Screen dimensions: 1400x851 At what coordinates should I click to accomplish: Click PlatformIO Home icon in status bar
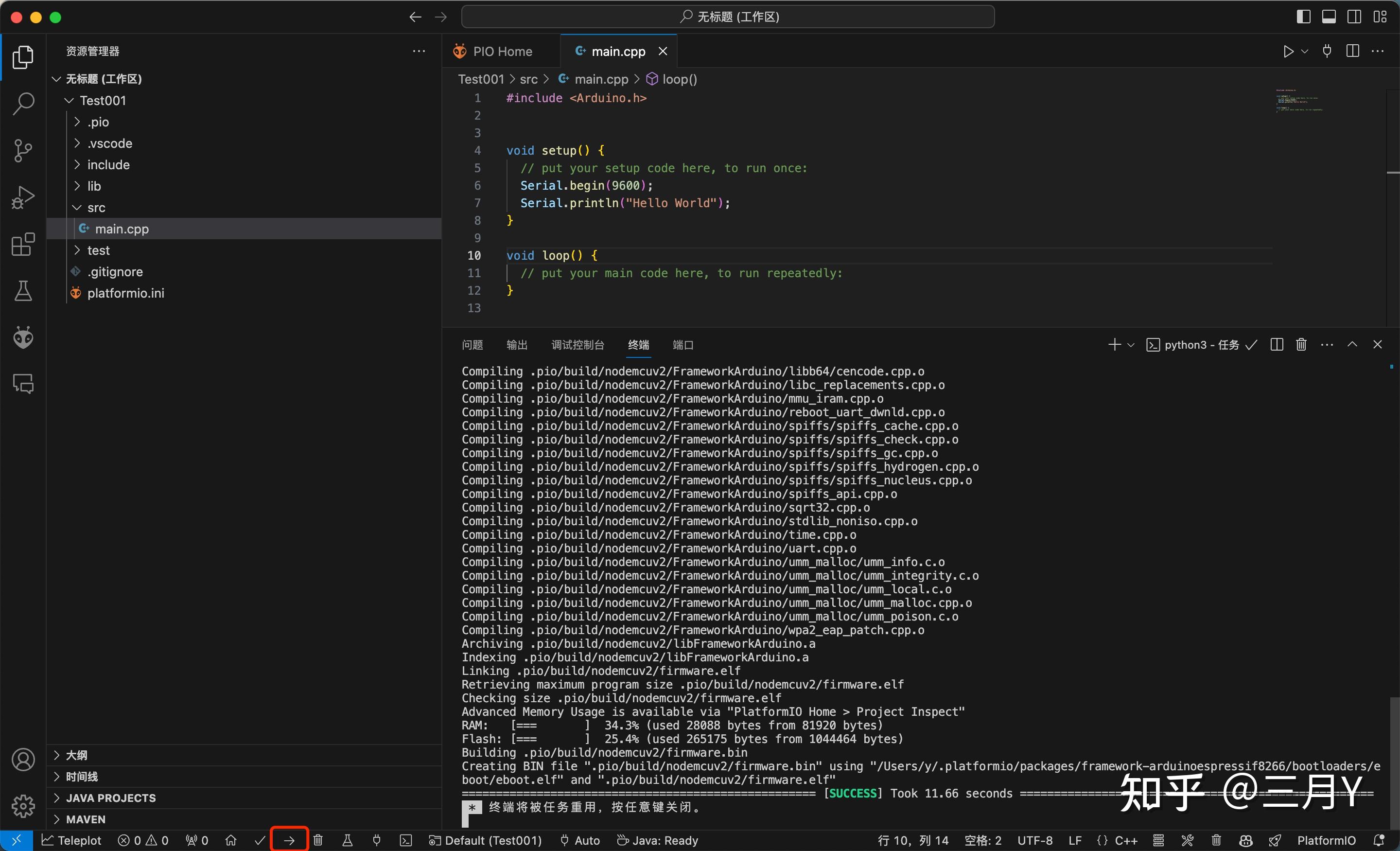pos(231,840)
